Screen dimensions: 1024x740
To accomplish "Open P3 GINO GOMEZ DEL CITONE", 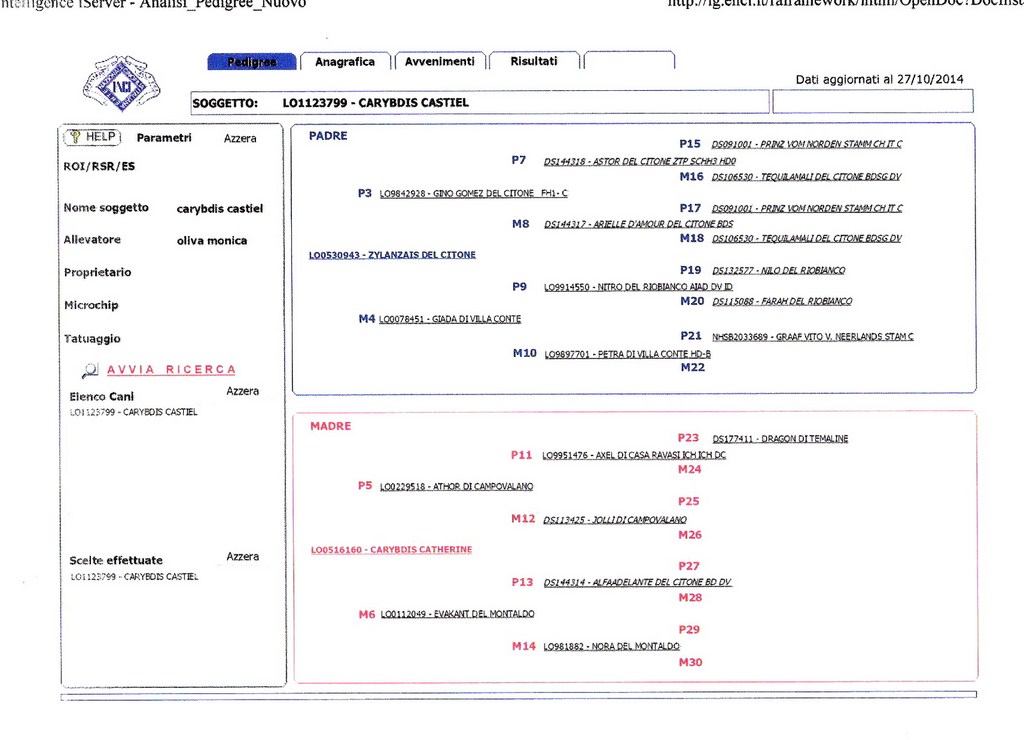I will pyautogui.click(x=473, y=193).
